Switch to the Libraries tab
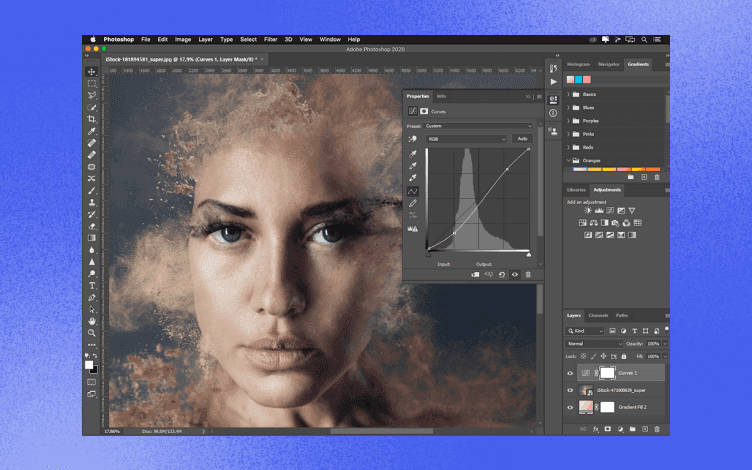The height and width of the screenshot is (470, 752). pos(576,190)
